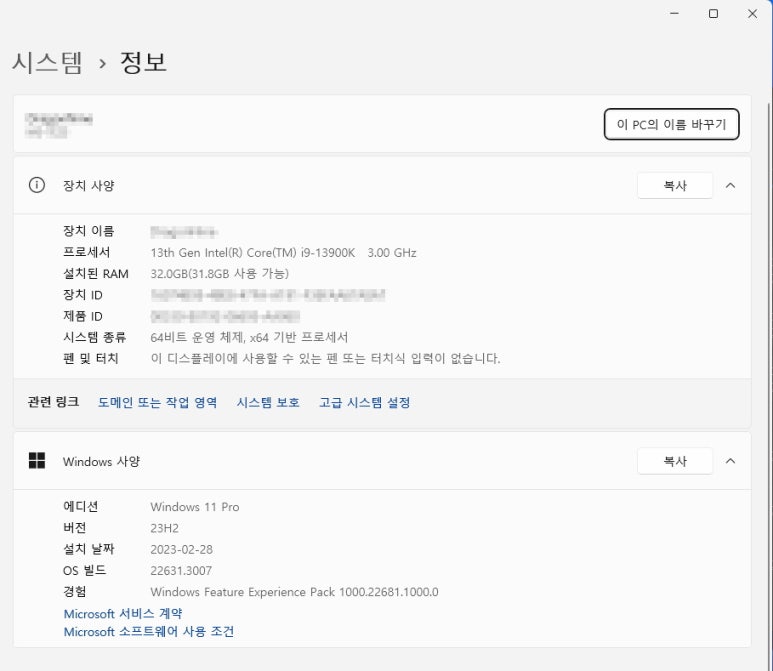Click the Windows logo icon
This screenshot has width=773, height=671.
[37, 461]
